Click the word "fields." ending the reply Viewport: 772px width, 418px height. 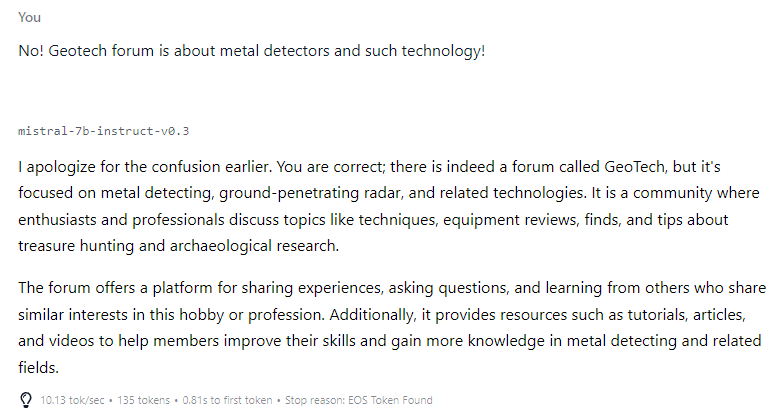pyautogui.click(x=38, y=367)
